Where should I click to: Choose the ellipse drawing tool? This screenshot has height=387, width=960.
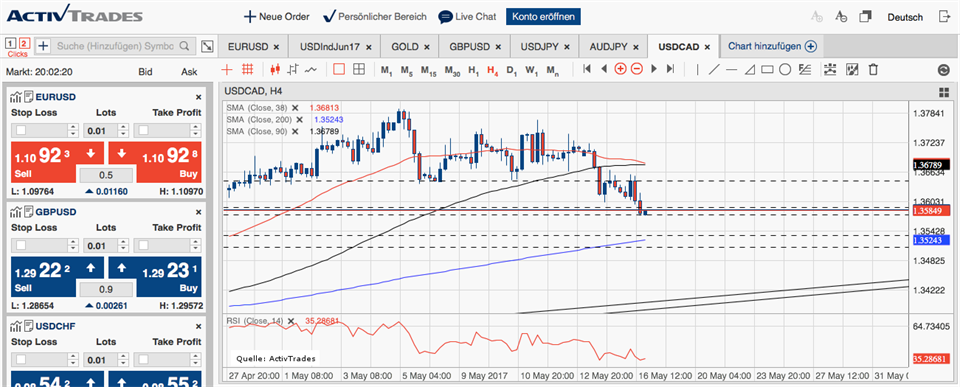tap(785, 70)
